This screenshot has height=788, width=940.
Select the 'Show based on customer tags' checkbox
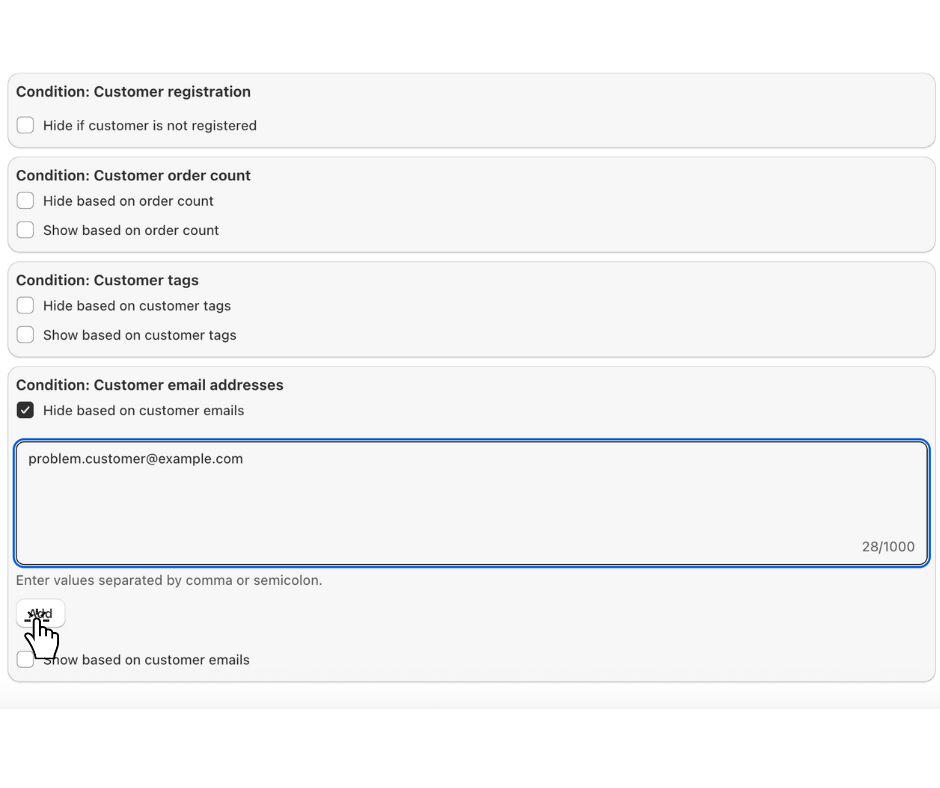[25, 335]
